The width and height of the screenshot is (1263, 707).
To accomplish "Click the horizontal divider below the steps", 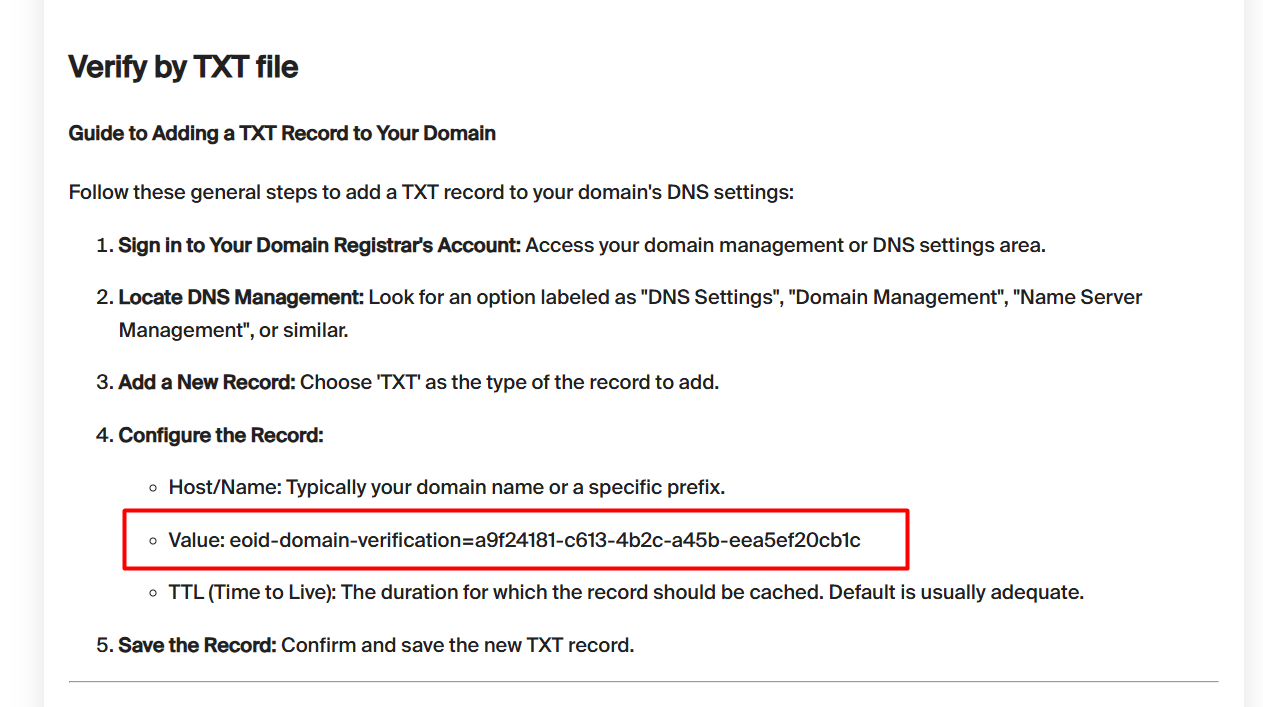I will coord(643,682).
